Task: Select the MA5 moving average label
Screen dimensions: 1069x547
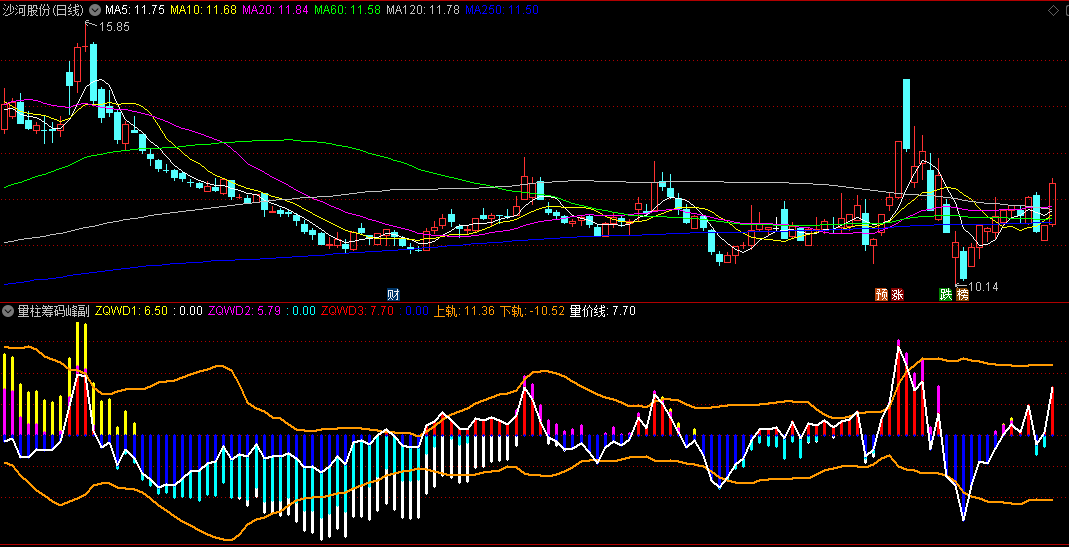Action: pos(134,10)
